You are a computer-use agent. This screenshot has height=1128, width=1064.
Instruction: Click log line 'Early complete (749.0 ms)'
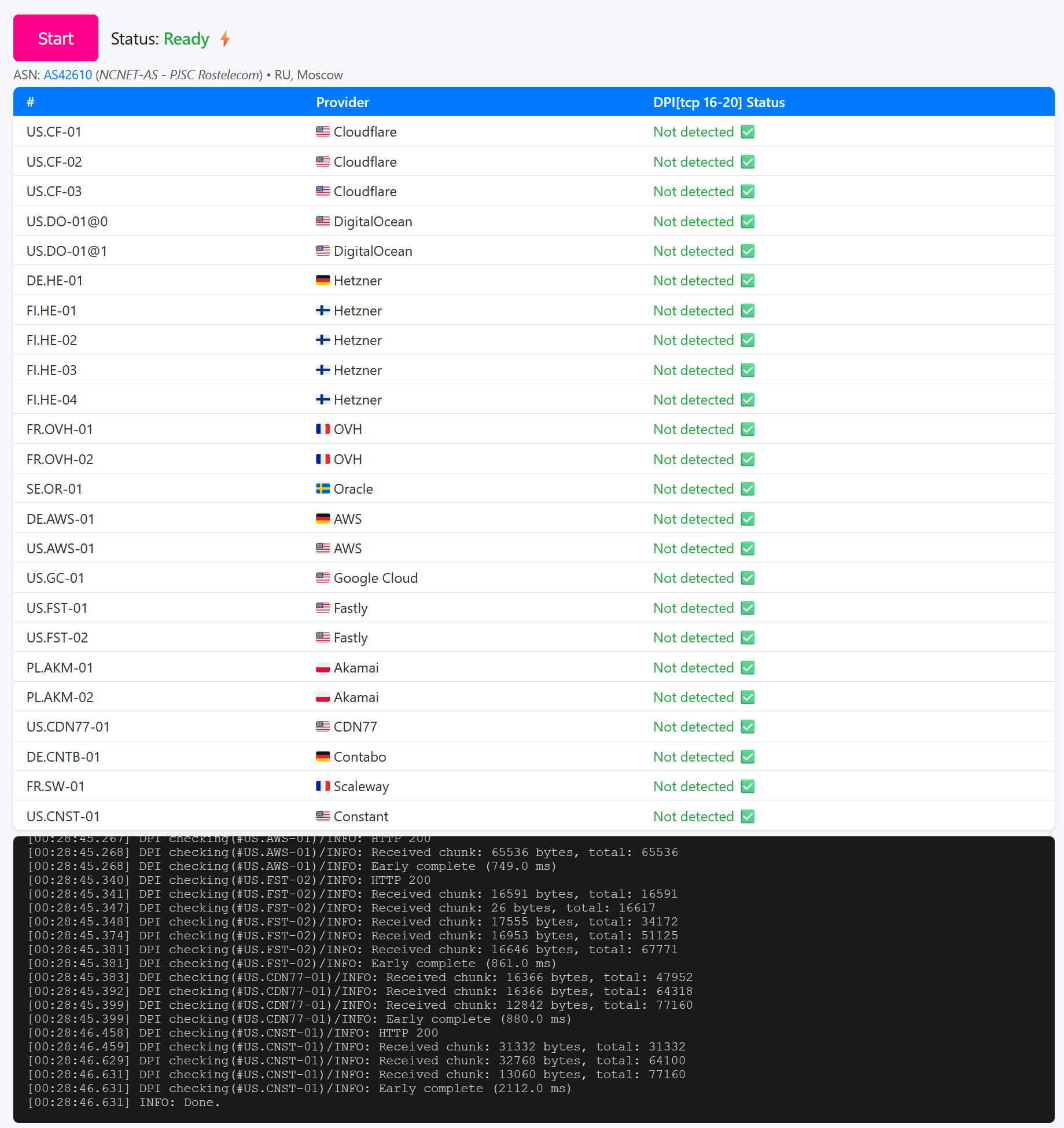(x=292, y=866)
